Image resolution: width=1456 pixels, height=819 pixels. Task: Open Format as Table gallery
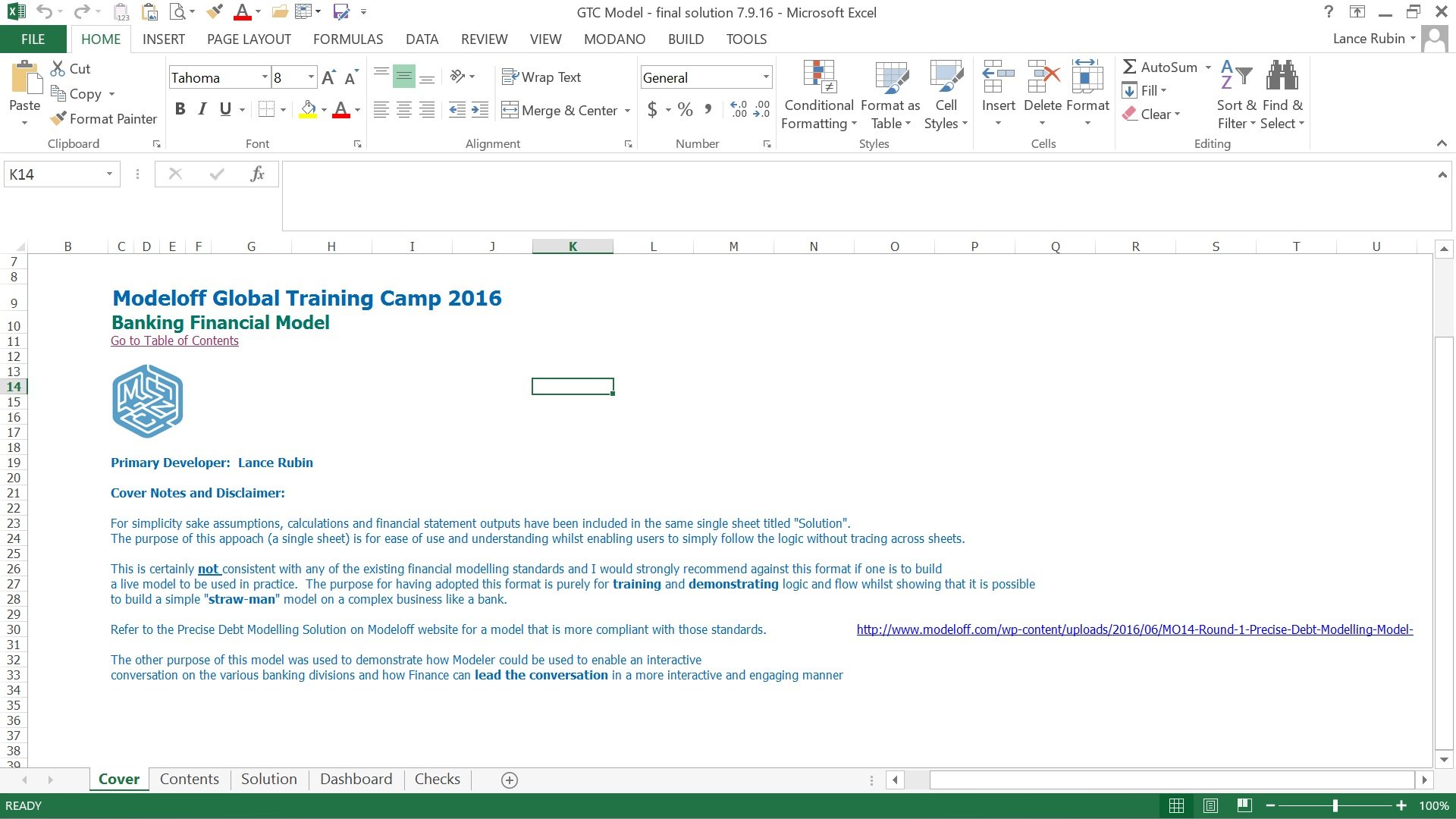tap(890, 96)
